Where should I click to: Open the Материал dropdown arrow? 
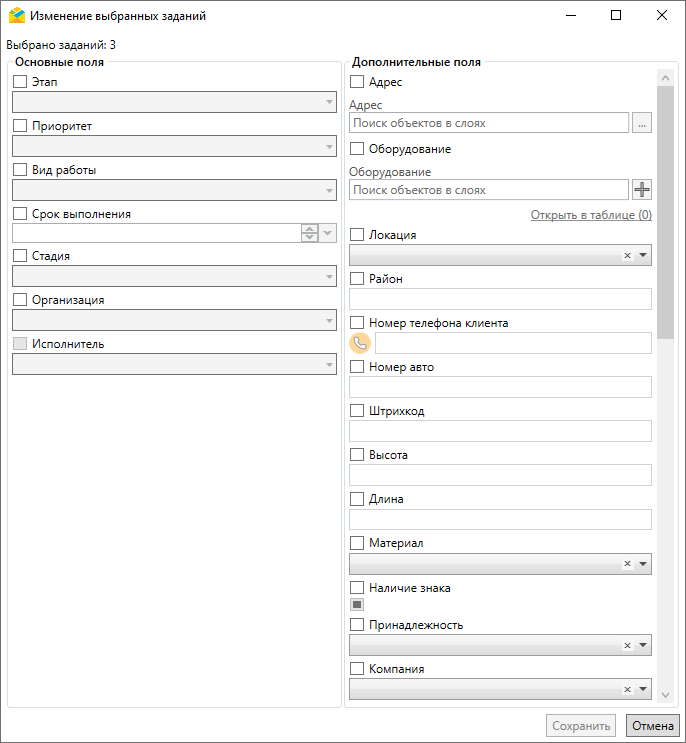pyautogui.click(x=643, y=564)
